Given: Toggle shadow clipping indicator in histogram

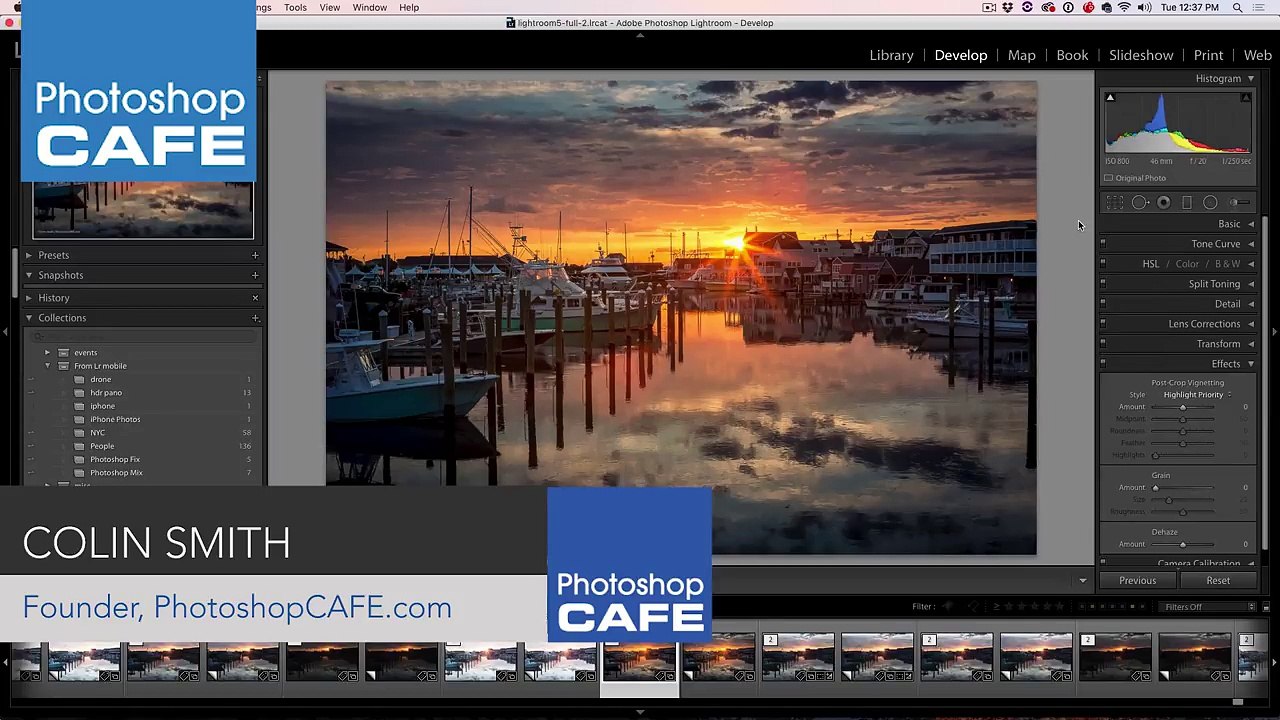Looking at the screenshot, I should click(x=1110, y=97).
